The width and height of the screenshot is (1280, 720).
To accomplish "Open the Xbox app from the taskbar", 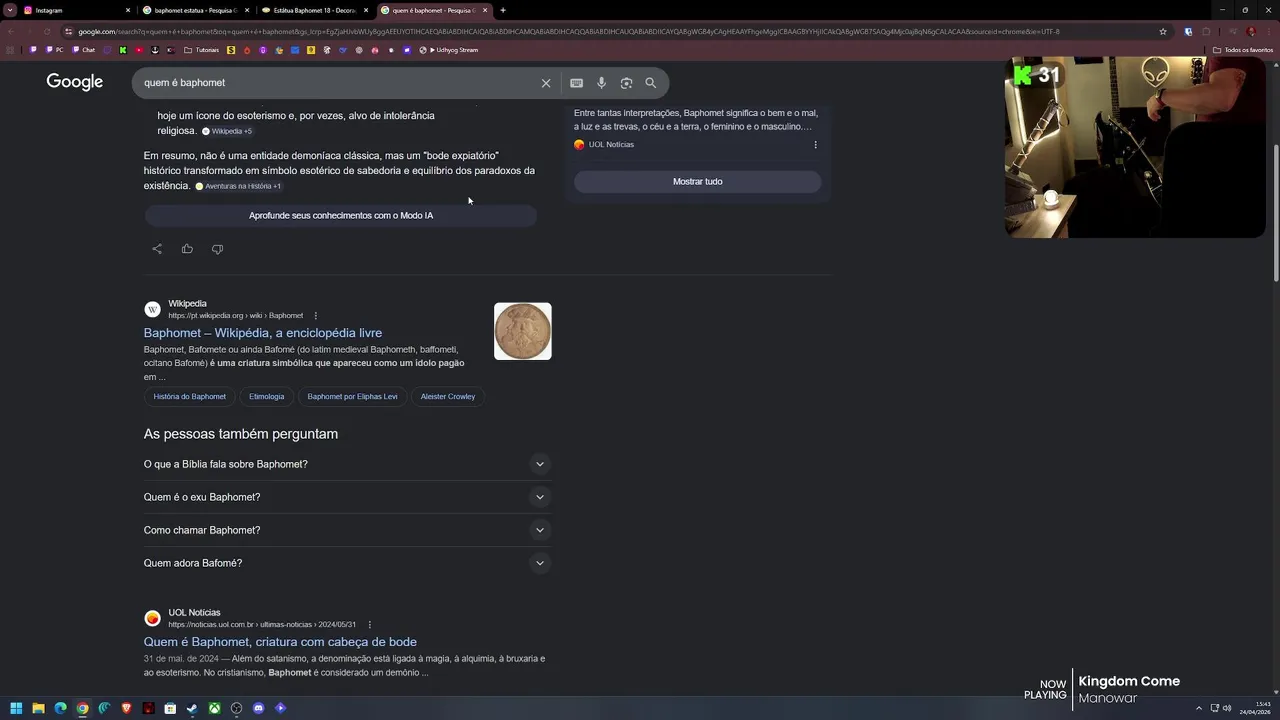I will 214,708.
